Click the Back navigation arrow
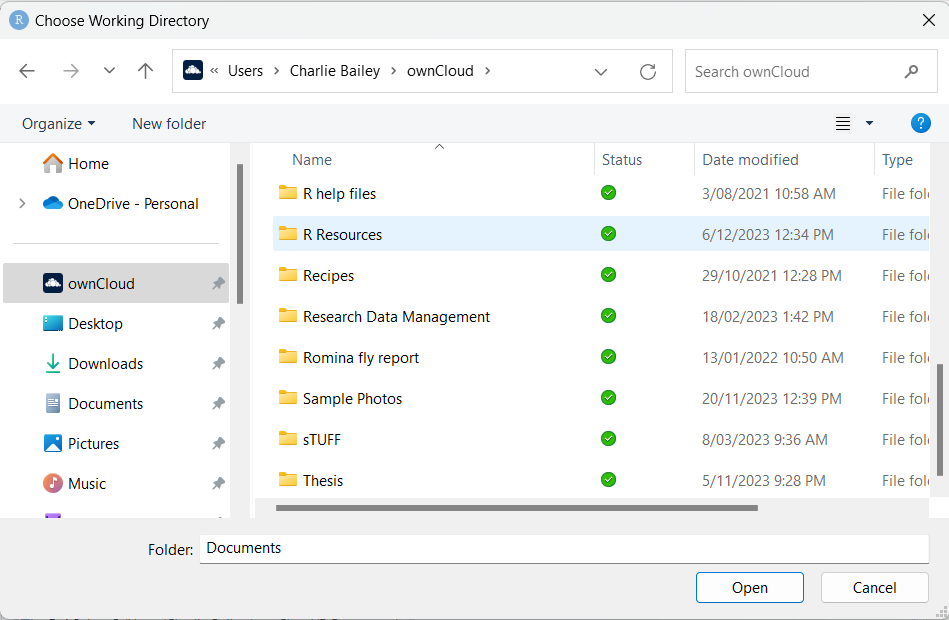 pyautogui.click(x=27, y=71)
